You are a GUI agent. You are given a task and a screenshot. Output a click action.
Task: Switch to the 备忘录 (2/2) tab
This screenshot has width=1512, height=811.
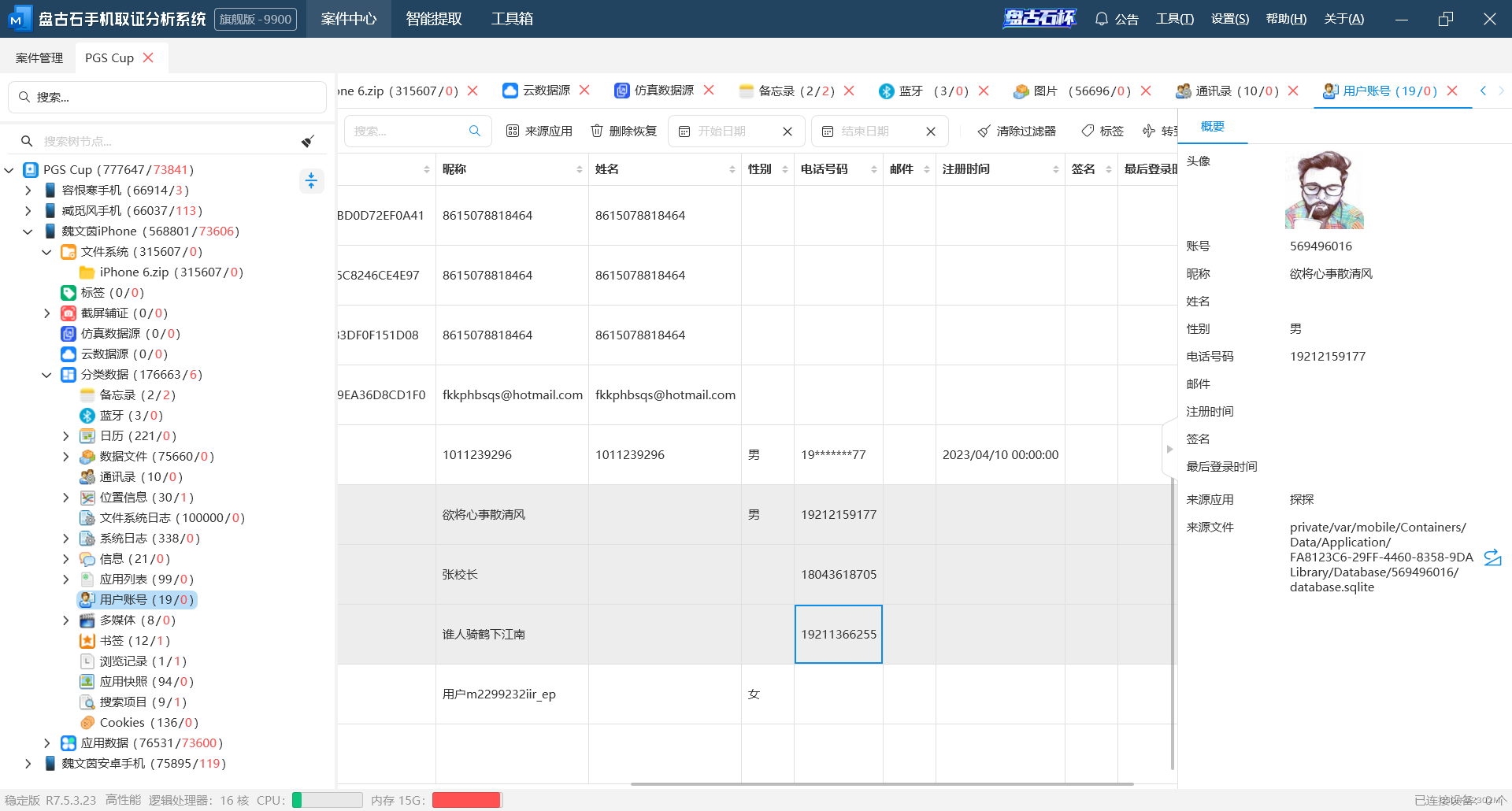click(795, 91)
